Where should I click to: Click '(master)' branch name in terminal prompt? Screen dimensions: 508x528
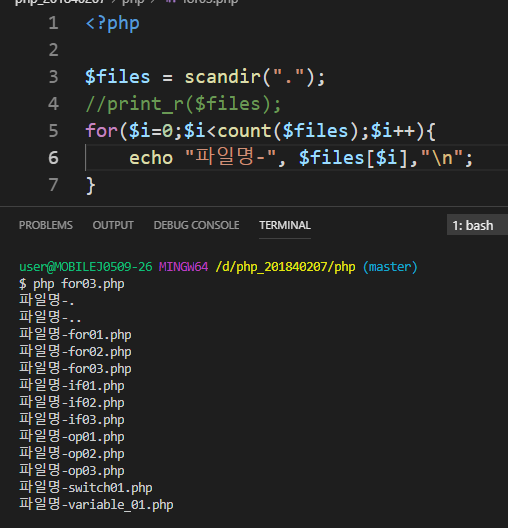390,267
